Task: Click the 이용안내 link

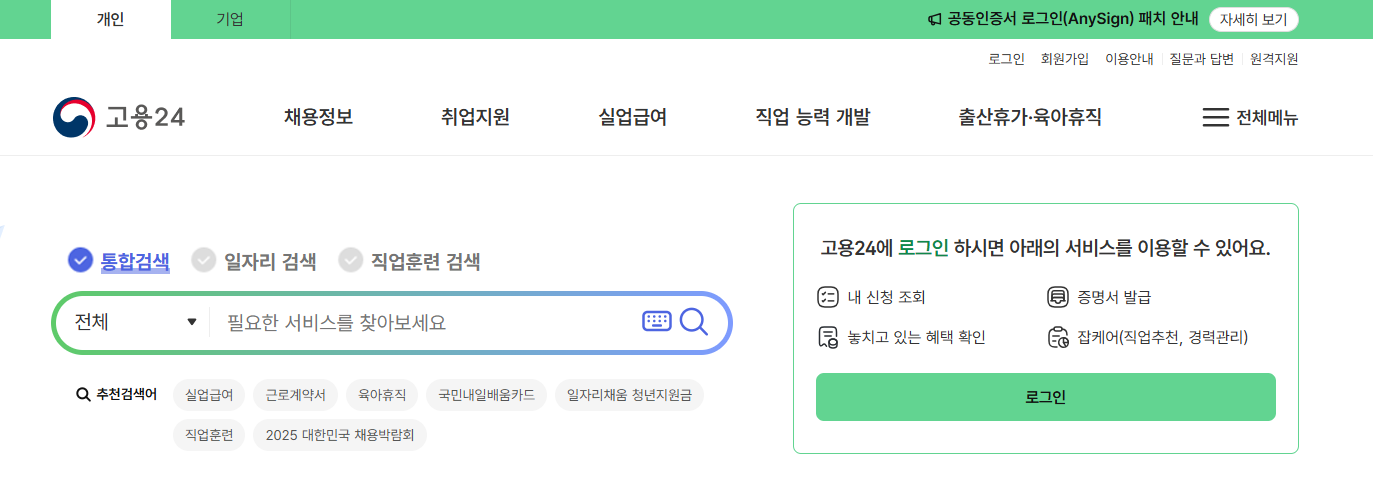Action: (1129, 59)
